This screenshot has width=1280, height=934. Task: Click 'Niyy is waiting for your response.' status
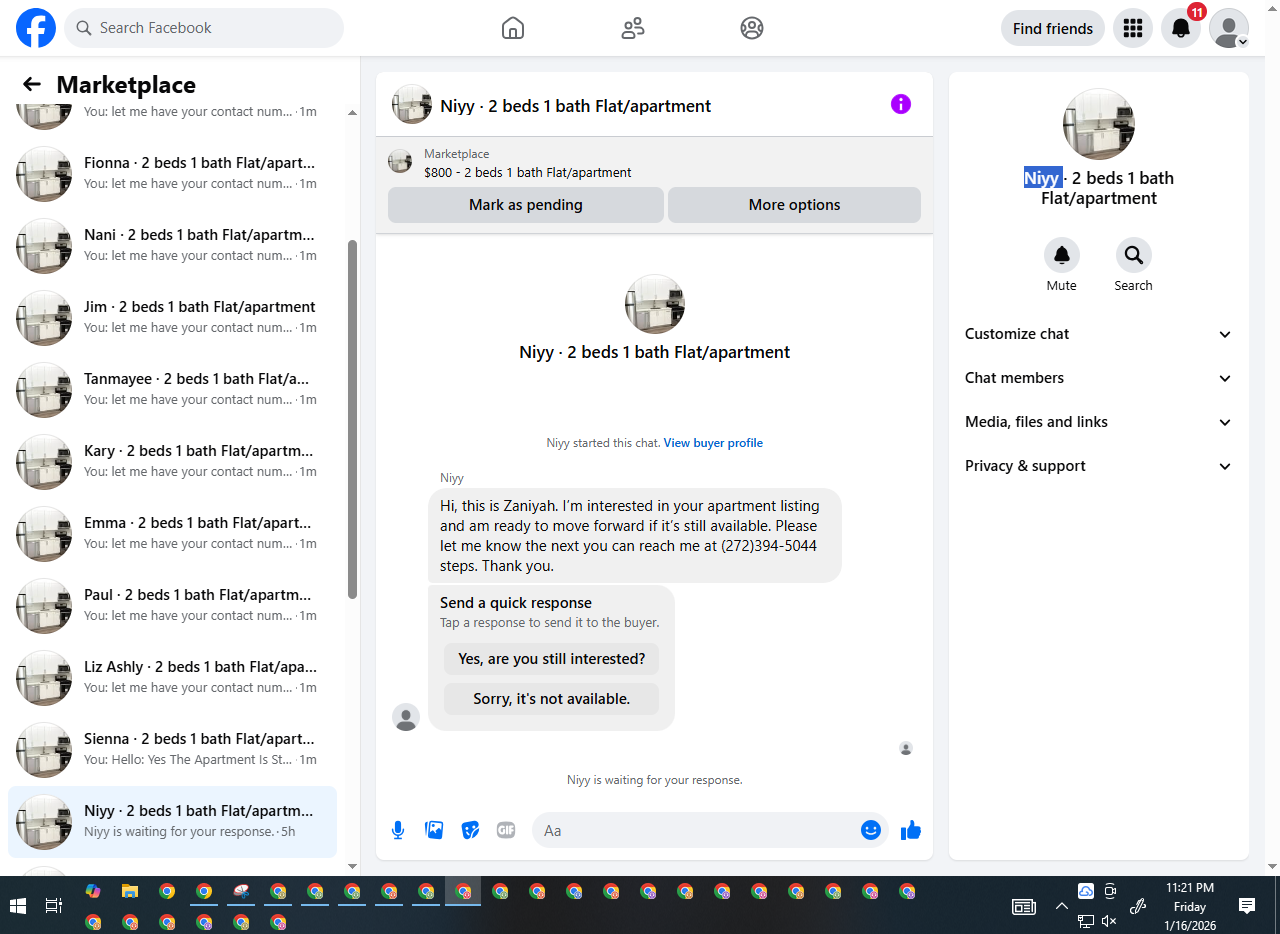pos(655,780)
